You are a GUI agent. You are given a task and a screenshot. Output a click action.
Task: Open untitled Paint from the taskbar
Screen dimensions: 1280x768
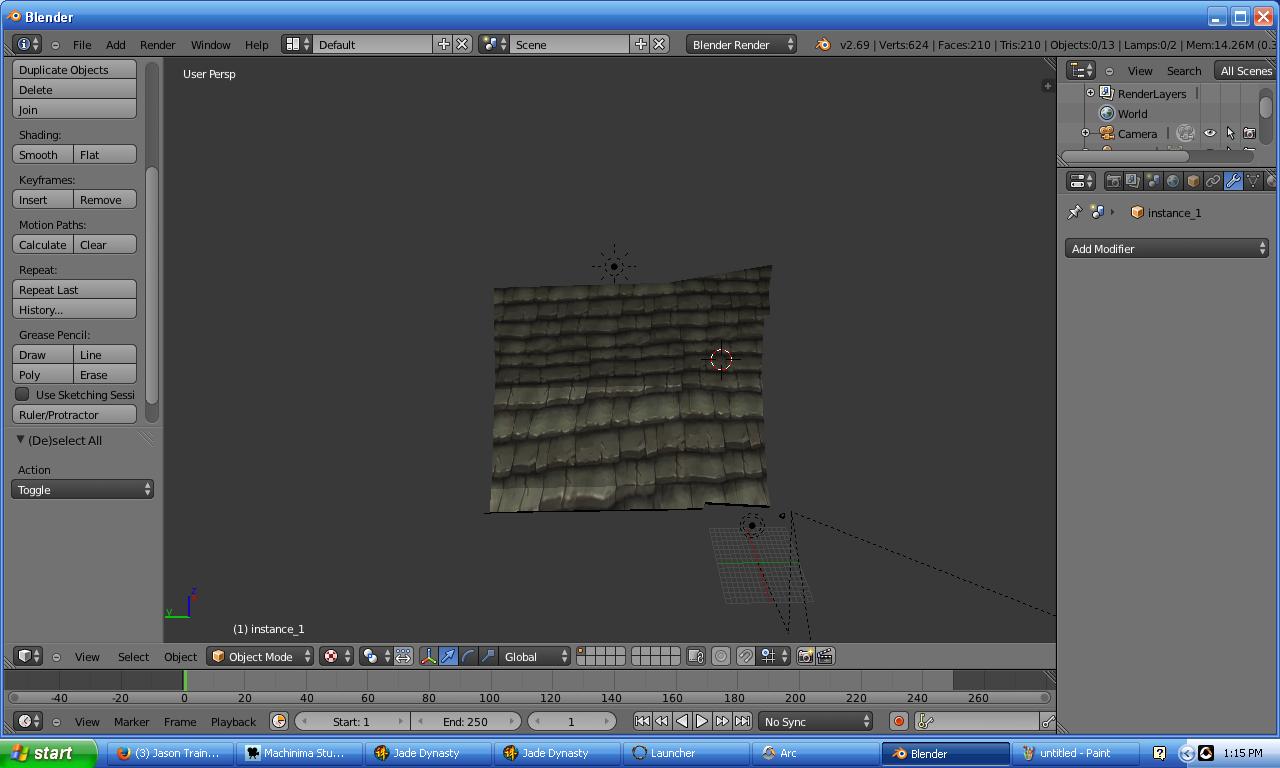(1077, 753)
